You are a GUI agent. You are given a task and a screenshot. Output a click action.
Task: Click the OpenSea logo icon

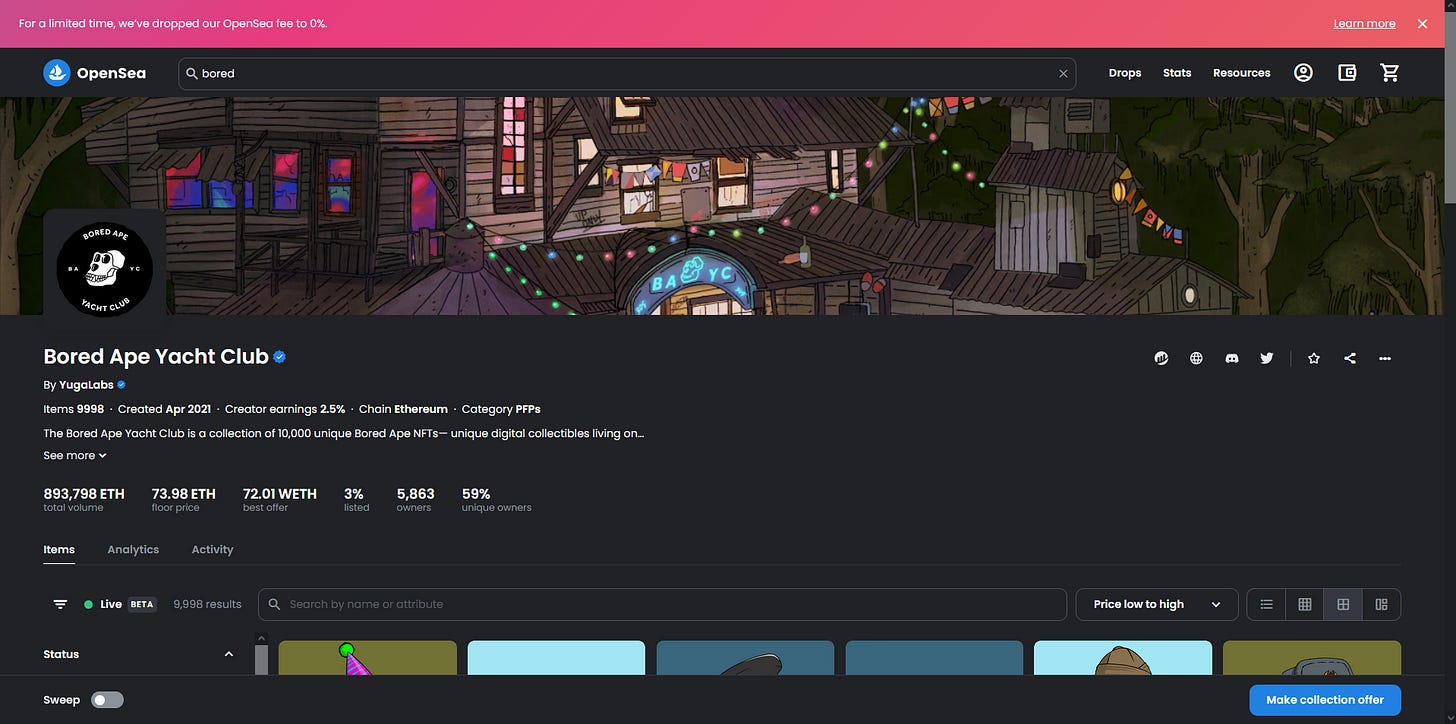(x=57, y=73)
